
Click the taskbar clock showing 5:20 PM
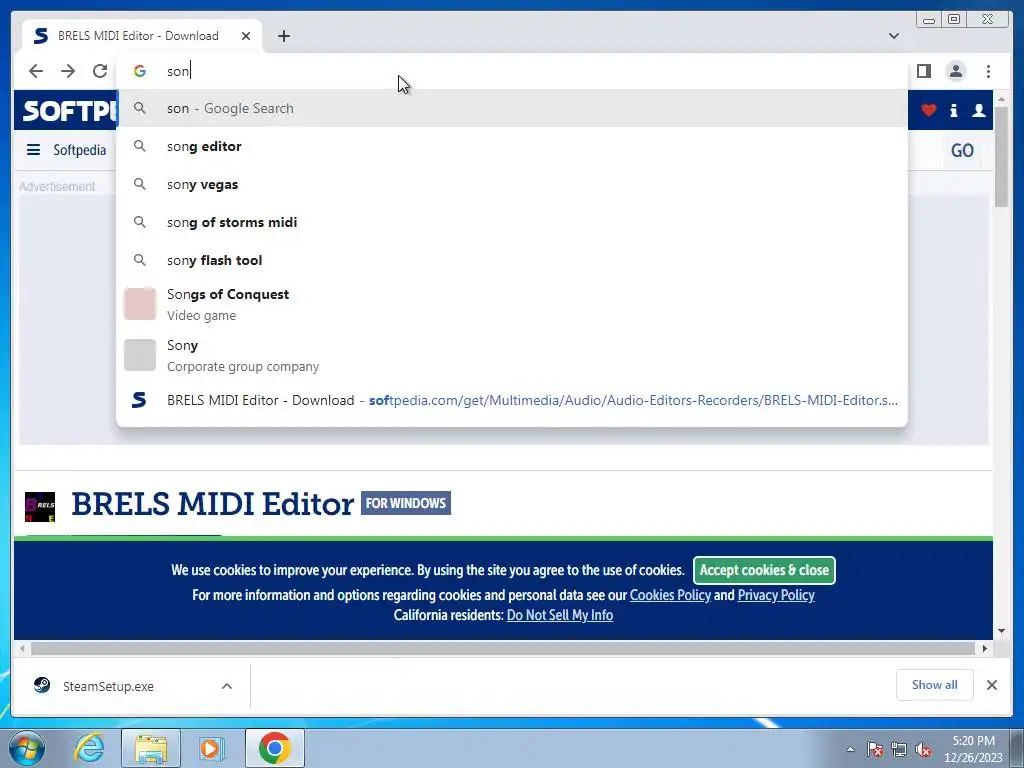pos(973,749)
